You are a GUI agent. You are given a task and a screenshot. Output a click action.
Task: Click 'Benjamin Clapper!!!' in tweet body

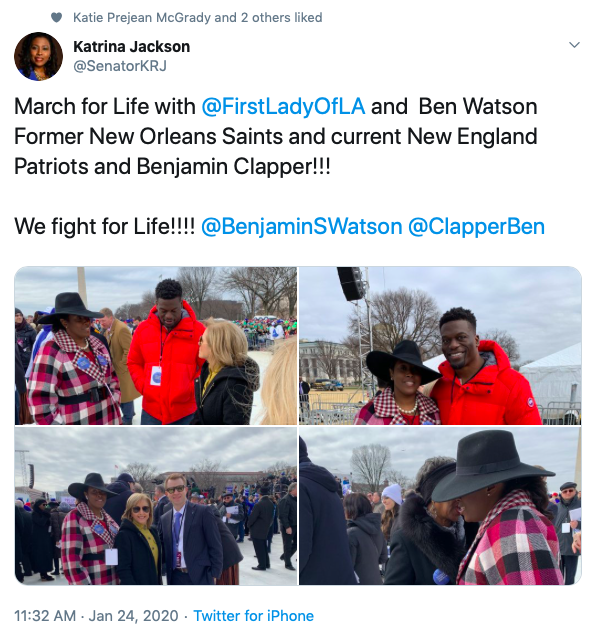tap(233, 166)
